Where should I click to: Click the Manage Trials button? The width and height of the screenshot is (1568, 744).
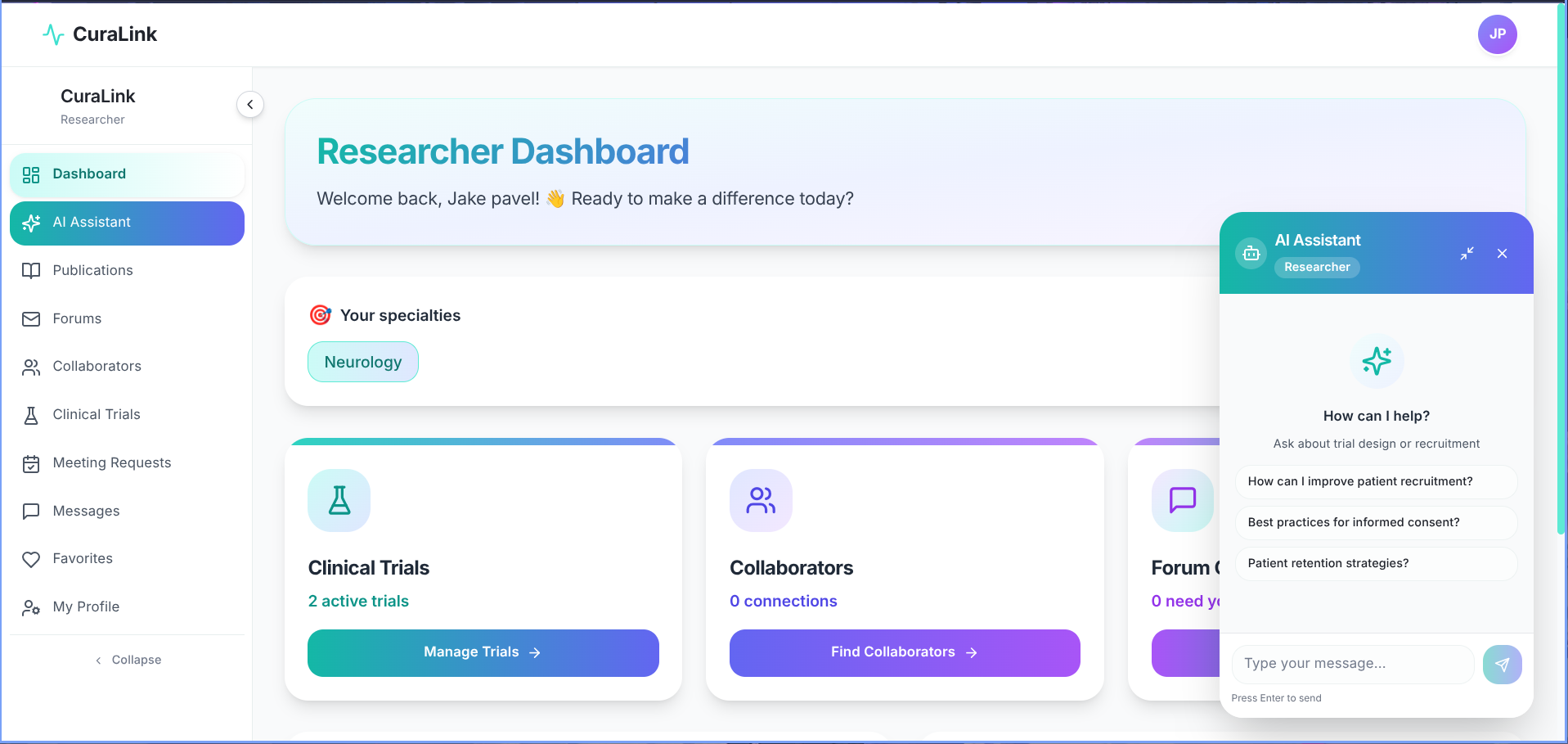click(x=483, y=652)
